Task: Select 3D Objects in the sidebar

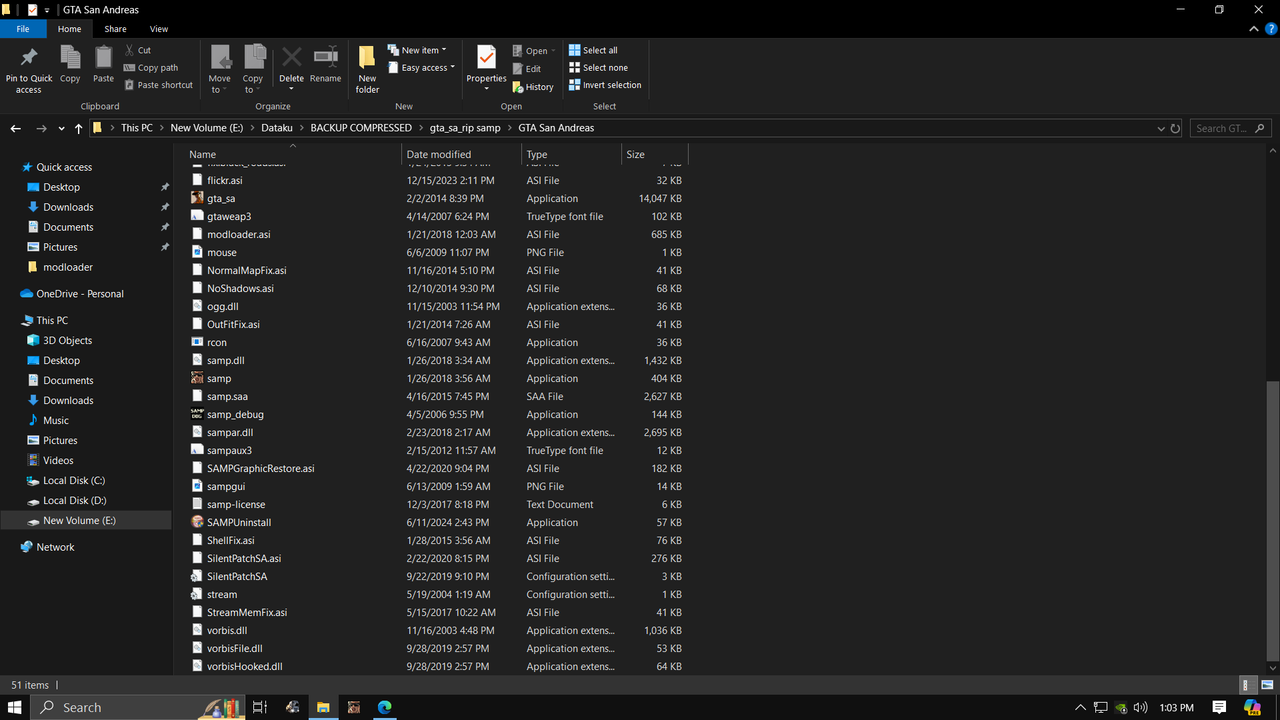Action: point(67,340)
